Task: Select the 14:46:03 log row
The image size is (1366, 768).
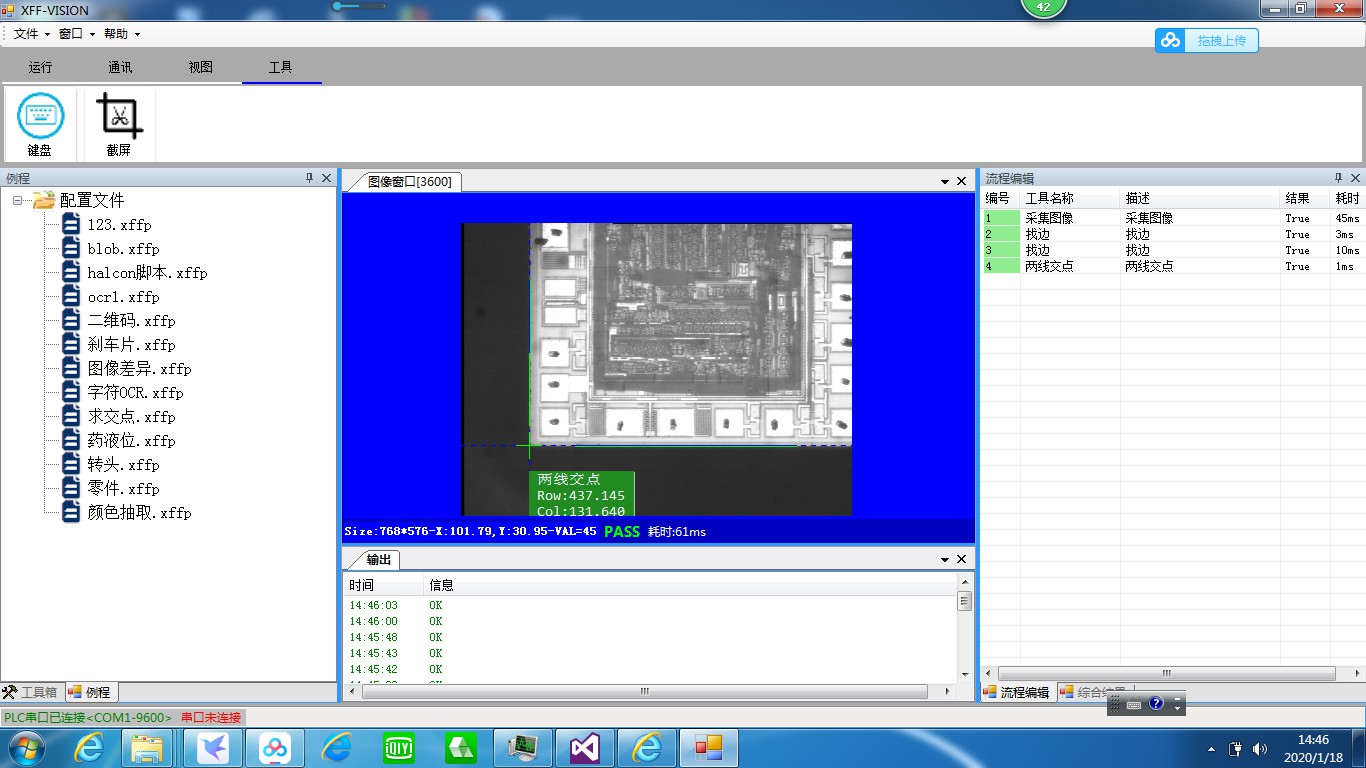Action: (650, 605)
